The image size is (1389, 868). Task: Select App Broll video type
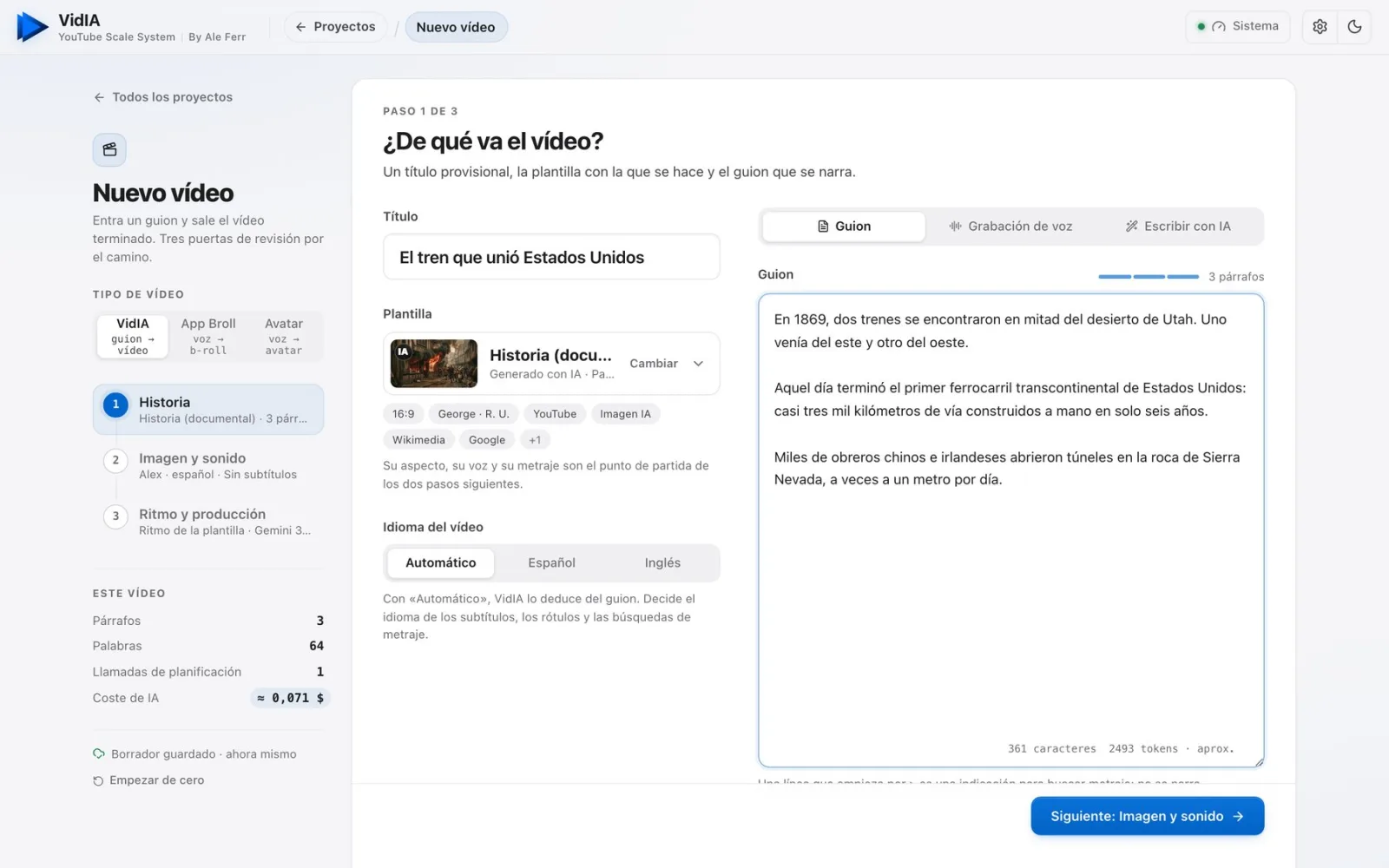pos(208,336)
